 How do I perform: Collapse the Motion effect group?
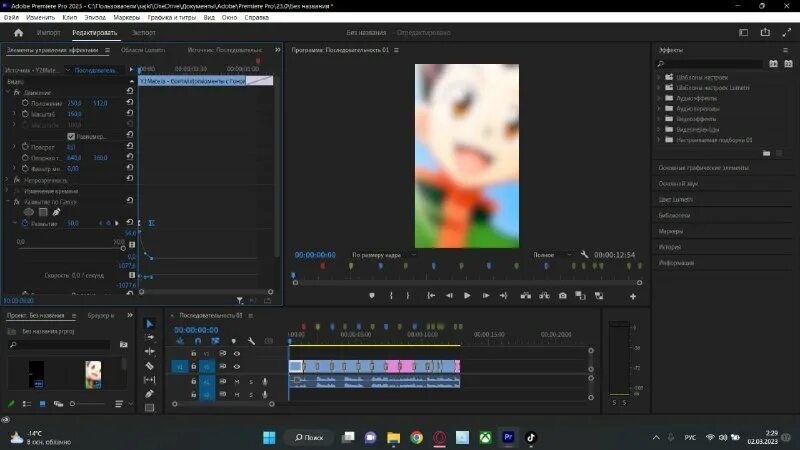pos(8,92)
